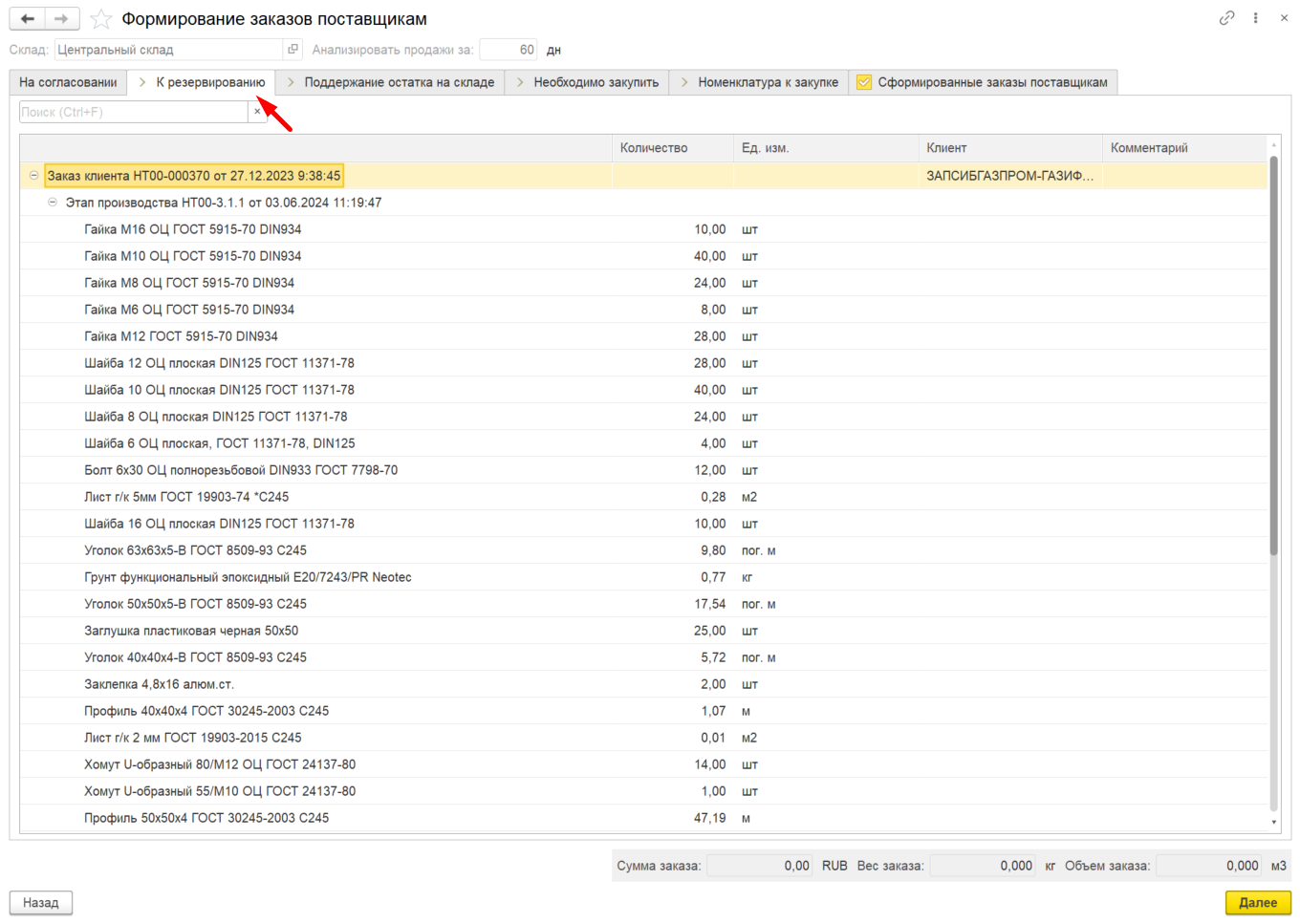The height and width of the screenshot is (924, 1300).
Task: Select row 'Грунт функциональный эпоксидный' Neotec
Action: point(644,577)
